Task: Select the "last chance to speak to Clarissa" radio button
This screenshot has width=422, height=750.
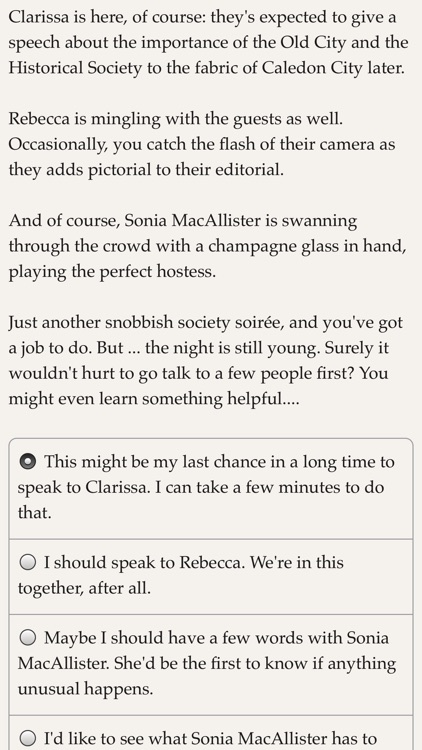Action: coord(28,462)
